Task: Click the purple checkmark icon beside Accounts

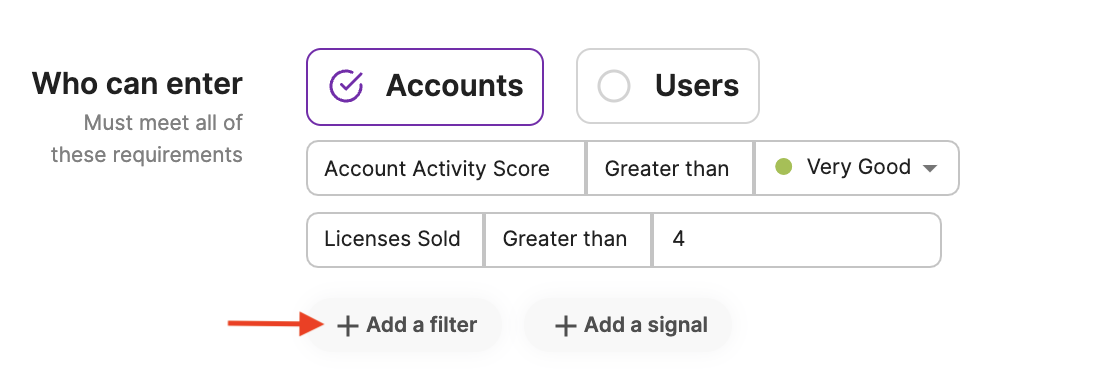Action: coord(346,86)
